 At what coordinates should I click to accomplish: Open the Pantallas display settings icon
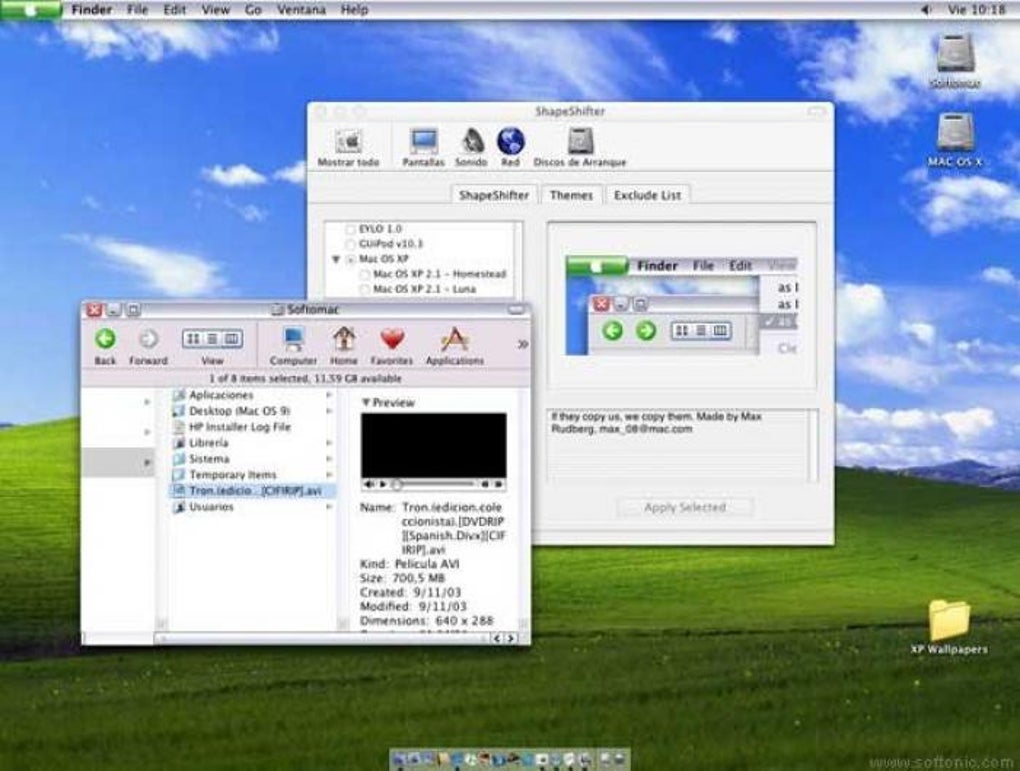tap(423, 142)
